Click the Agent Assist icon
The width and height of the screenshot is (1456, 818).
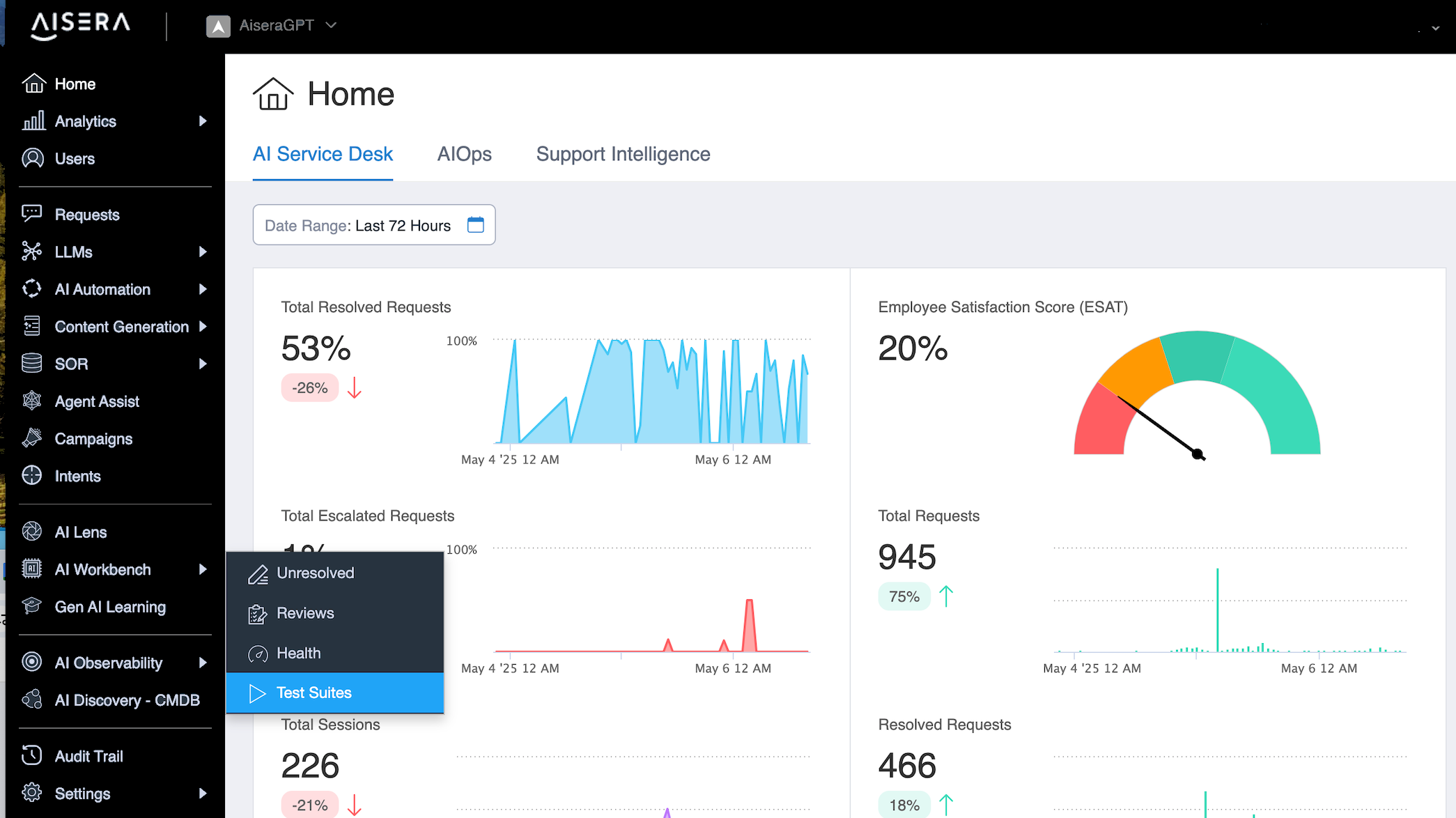pos(32,401)
